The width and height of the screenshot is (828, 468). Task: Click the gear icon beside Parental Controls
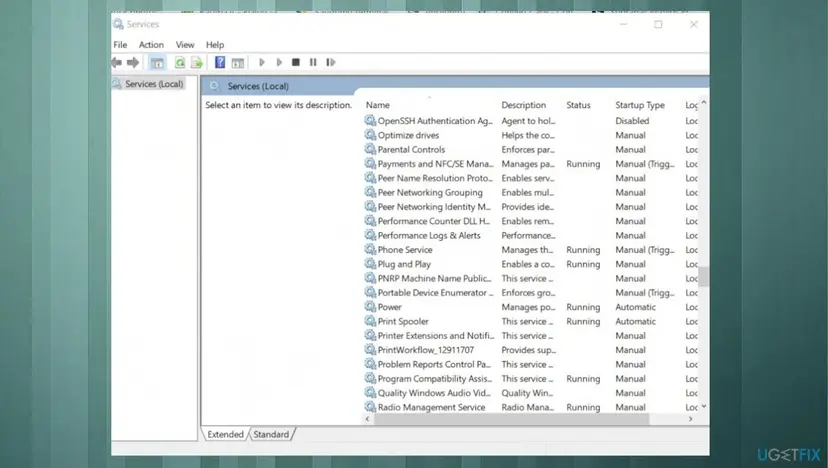click(370, 149)
